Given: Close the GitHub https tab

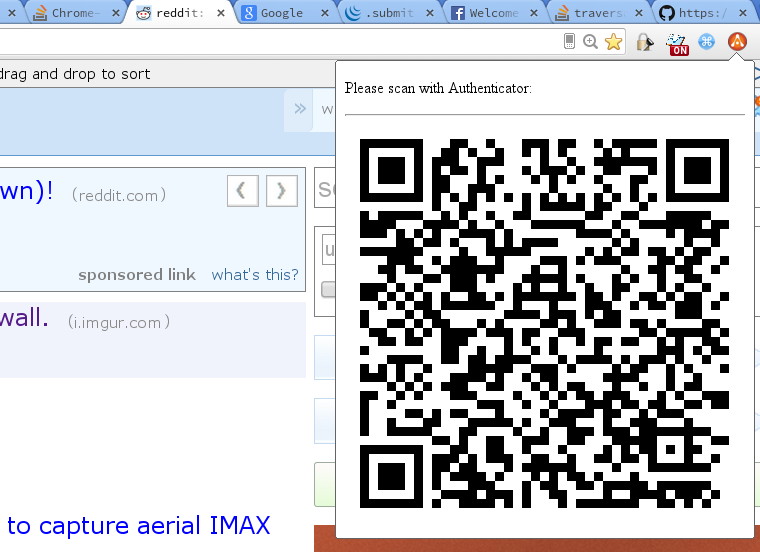Looking at the screenshot, I should pyautogui.click(x=743, y=13).
